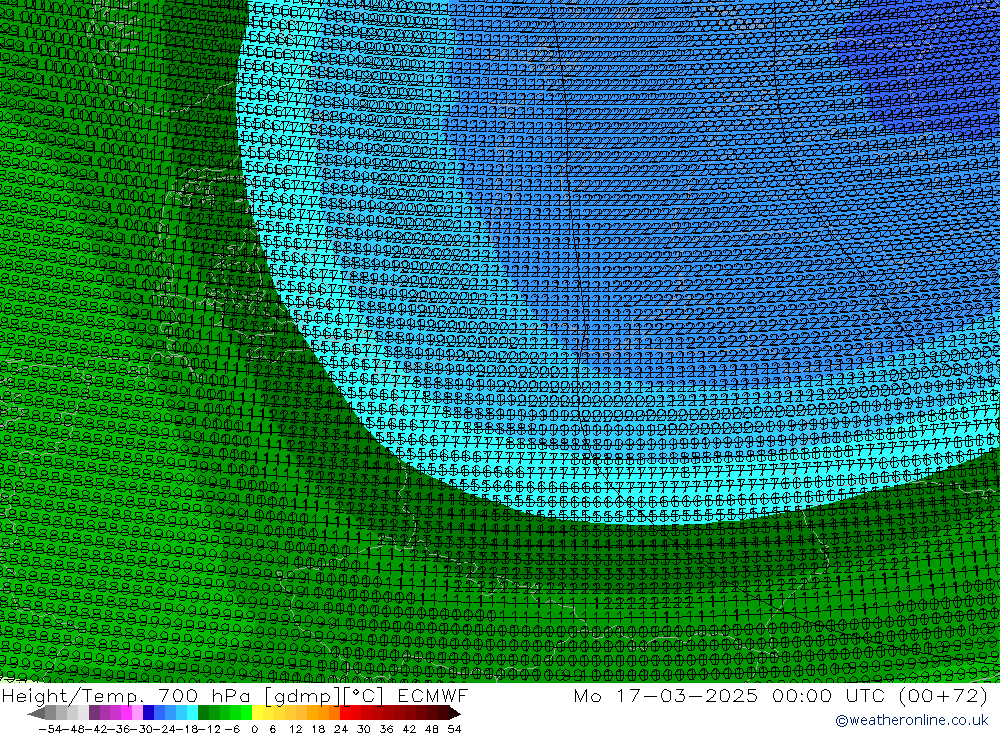Pick the bright red legend swatch at 24

pos(345,713)
